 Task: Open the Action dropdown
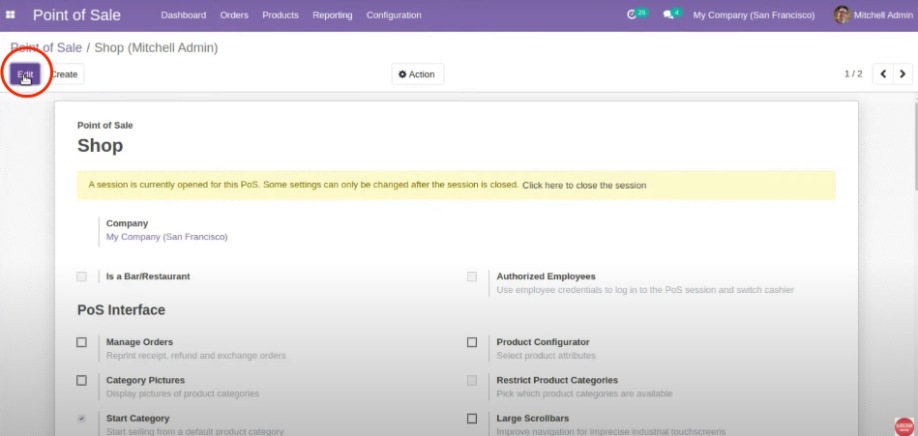[x=417, y=74]
